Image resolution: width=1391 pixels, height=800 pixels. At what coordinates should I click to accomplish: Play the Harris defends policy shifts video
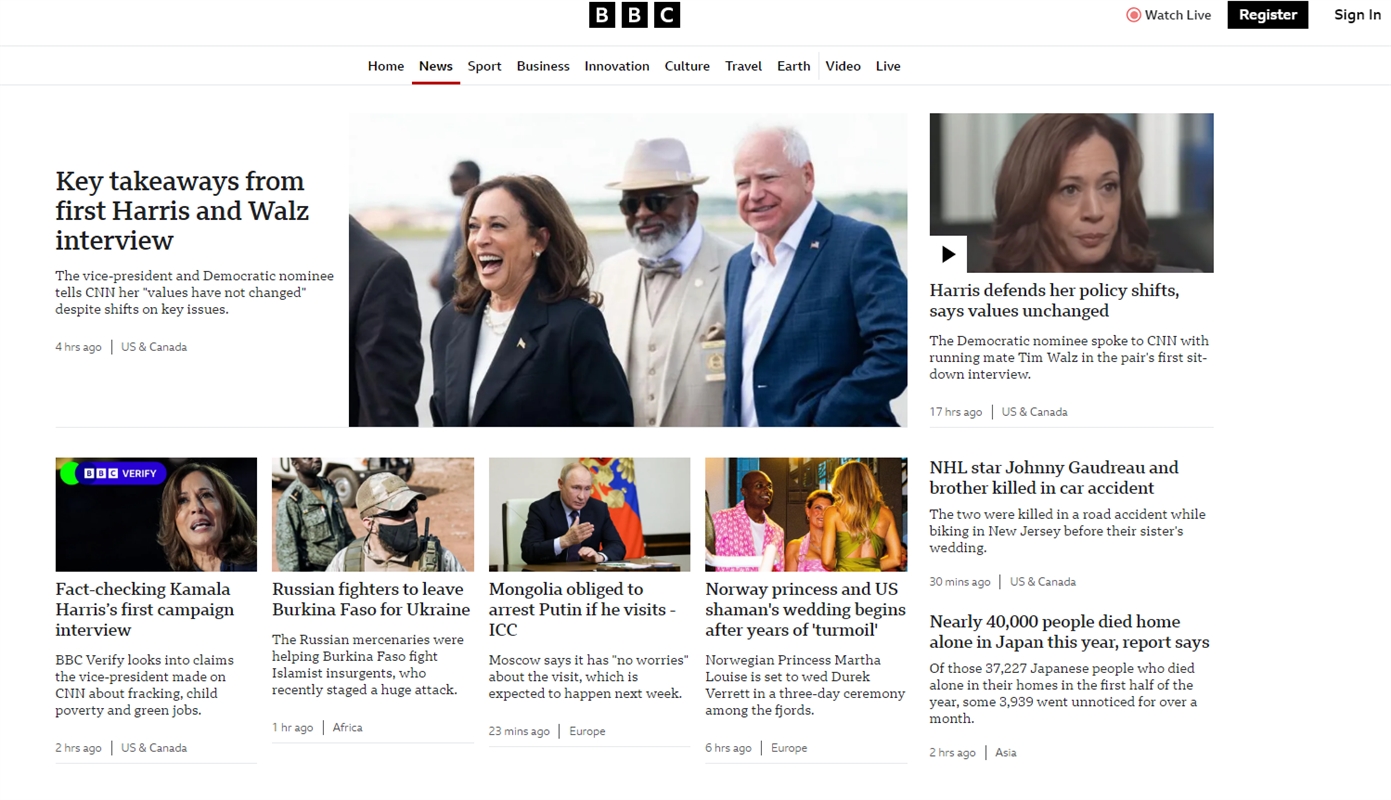948,254
